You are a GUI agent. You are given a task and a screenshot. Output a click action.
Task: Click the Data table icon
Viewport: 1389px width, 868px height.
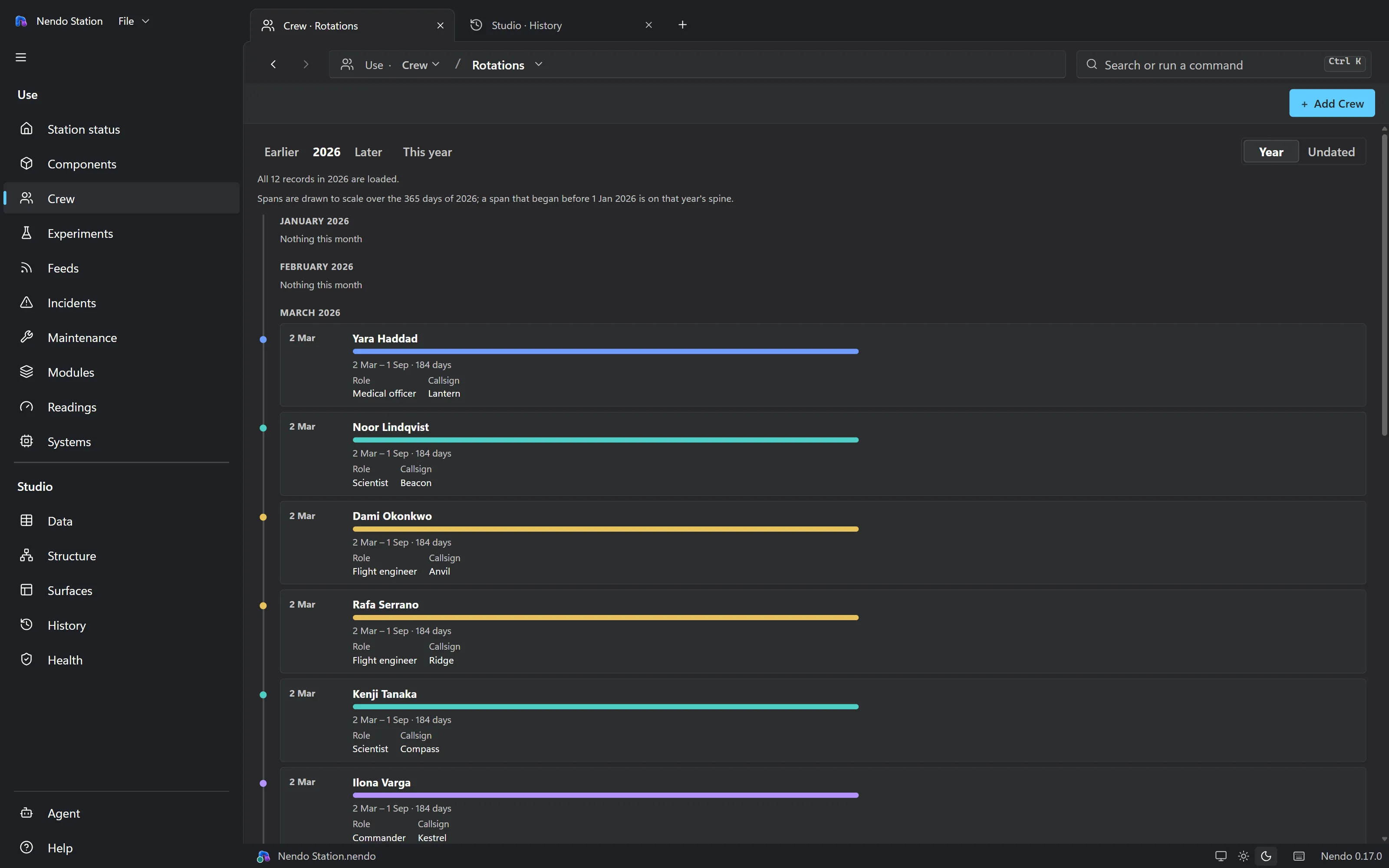coord(26,521)
